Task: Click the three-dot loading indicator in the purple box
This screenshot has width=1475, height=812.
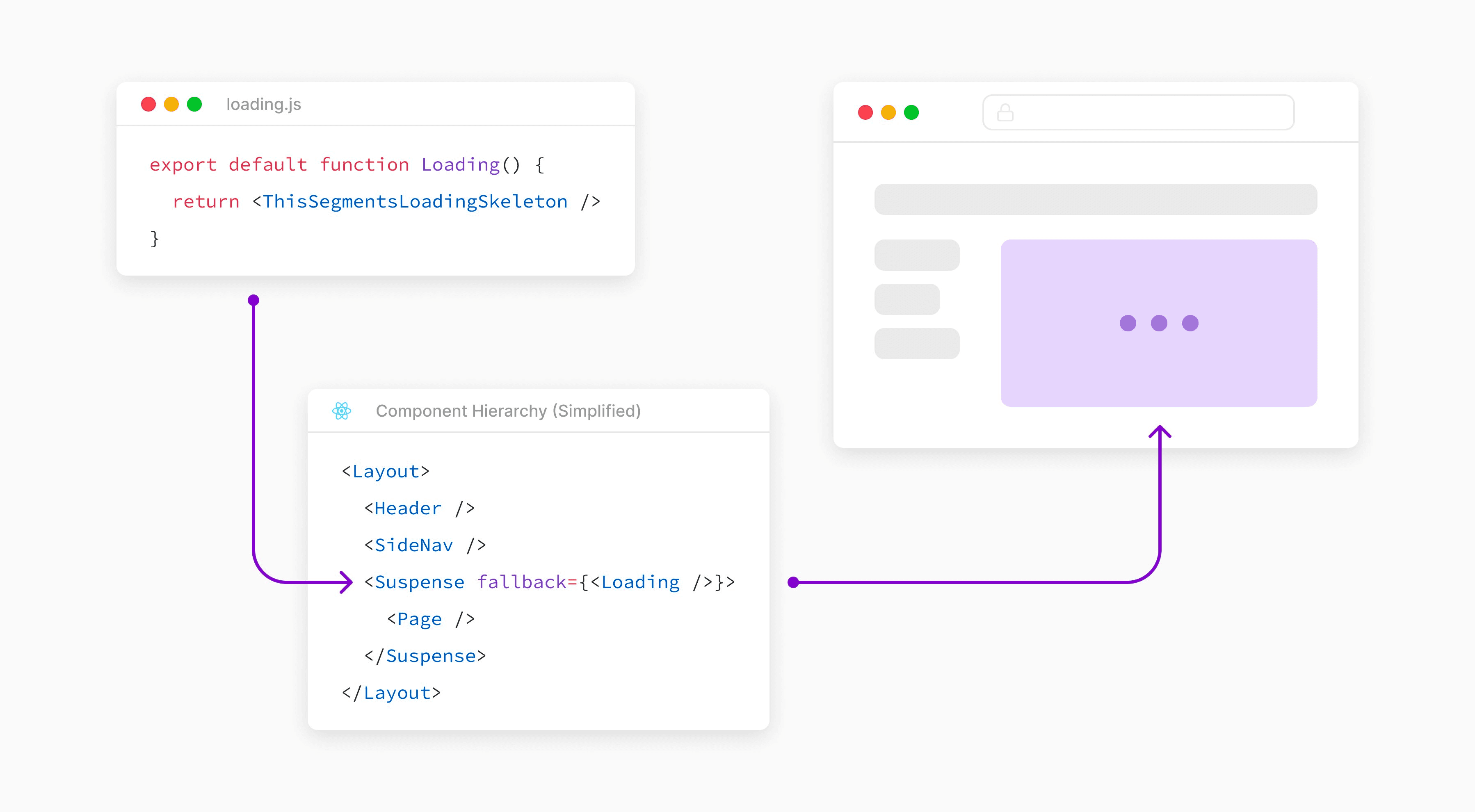Action: [x=1158, y=323]
